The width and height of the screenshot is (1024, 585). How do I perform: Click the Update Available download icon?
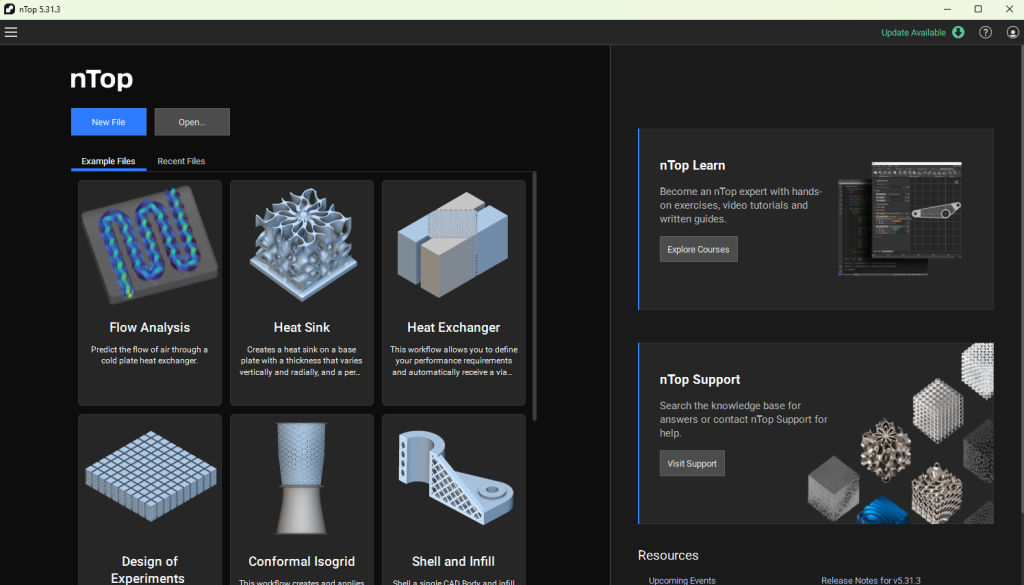958,32
